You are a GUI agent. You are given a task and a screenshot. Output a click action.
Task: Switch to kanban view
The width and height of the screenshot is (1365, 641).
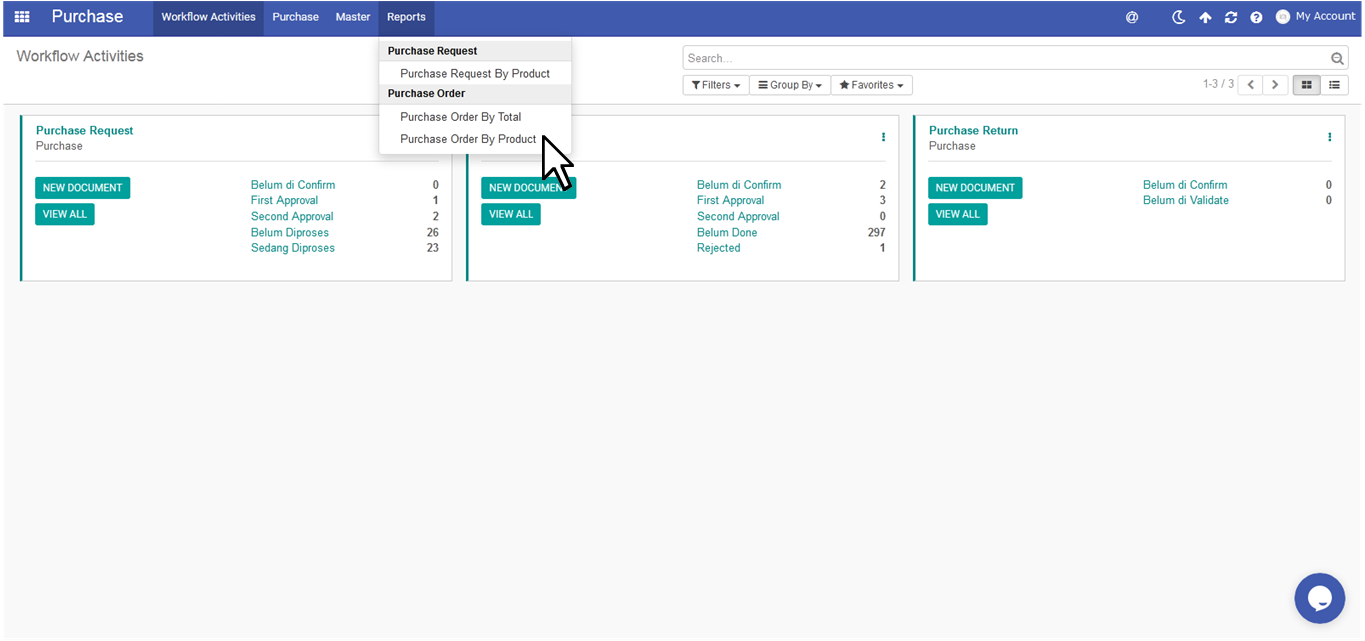(x=1306, y=85)
